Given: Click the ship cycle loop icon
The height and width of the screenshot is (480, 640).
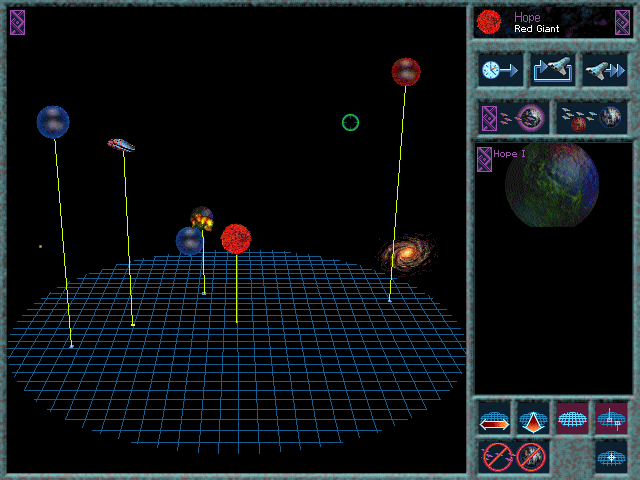Looking at the screenshot, I should (552, 70).
